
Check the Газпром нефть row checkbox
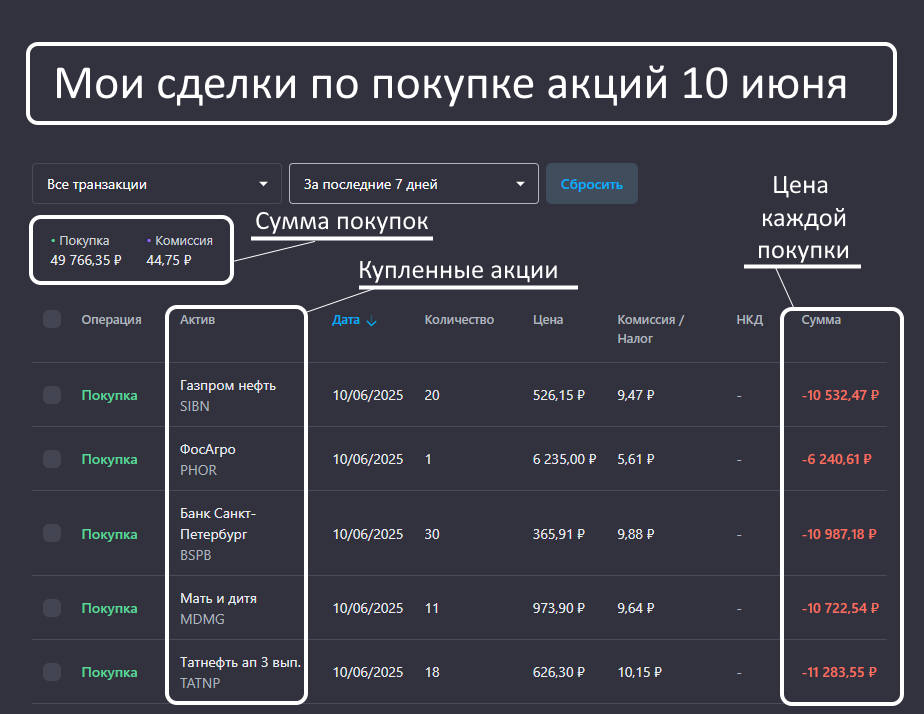52,395
